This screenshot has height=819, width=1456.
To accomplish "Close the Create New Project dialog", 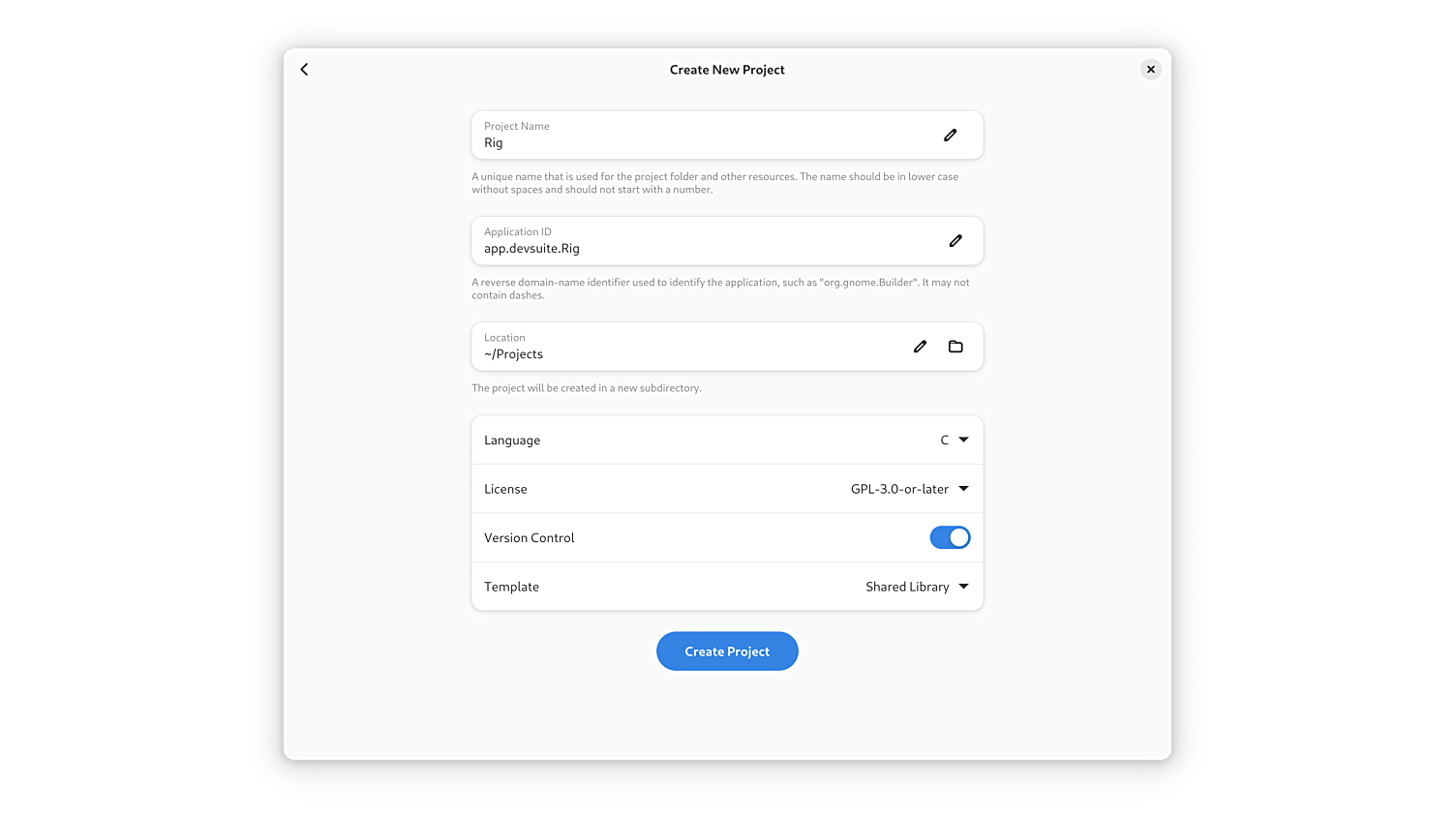I will (x=1150, y=70).
